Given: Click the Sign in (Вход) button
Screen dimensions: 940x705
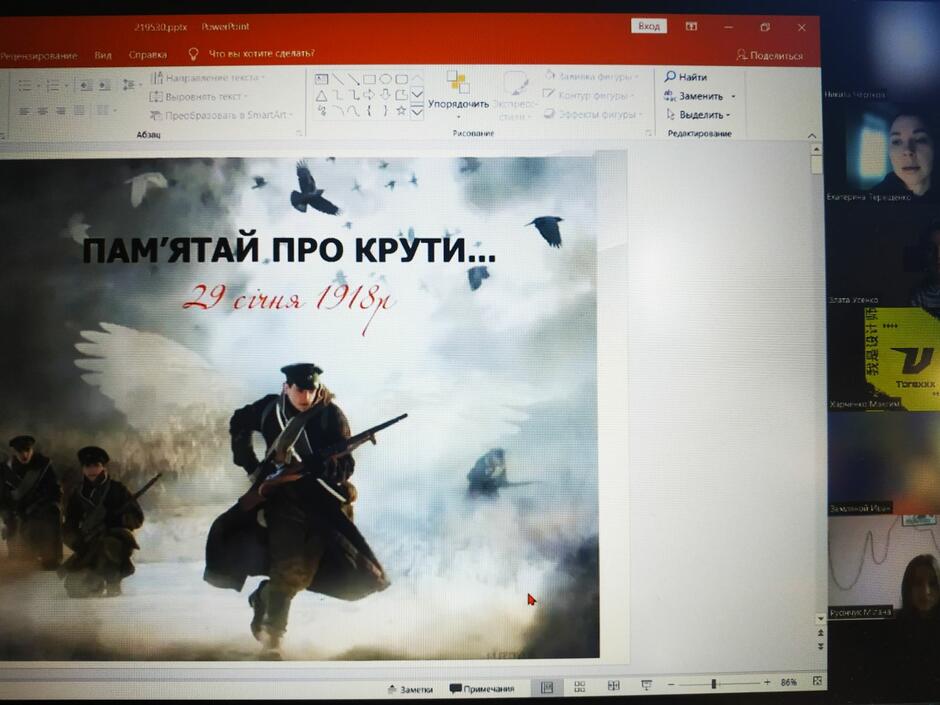Looking at the screenshot, I should (649, 26).
